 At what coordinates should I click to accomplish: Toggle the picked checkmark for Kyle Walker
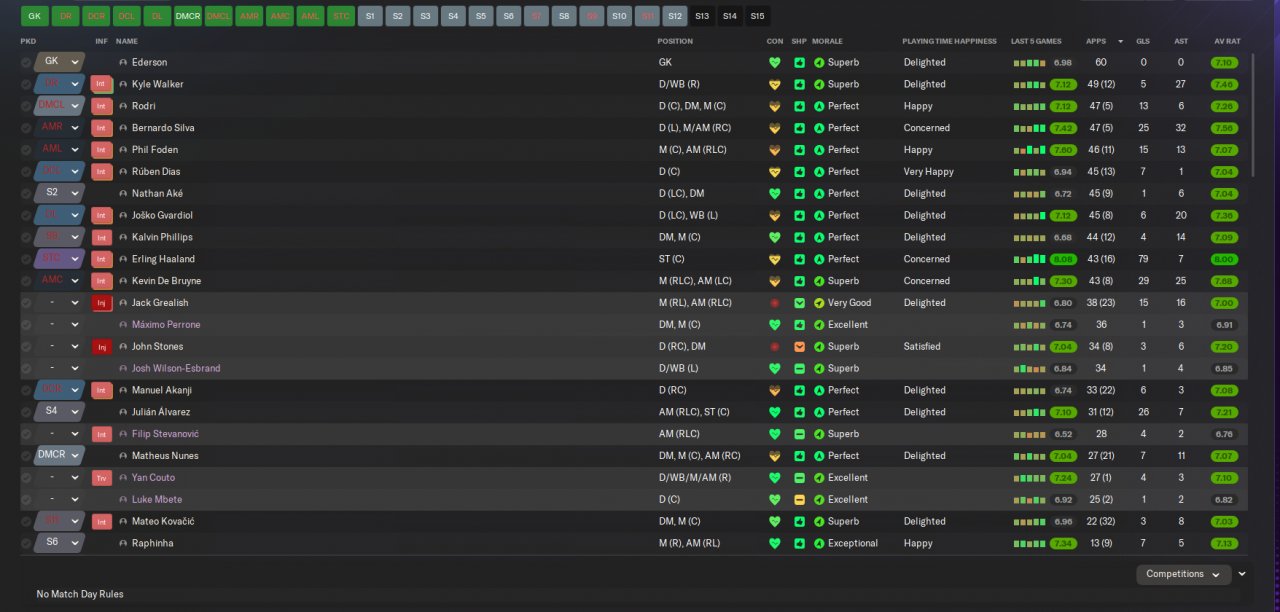point(26,84)
